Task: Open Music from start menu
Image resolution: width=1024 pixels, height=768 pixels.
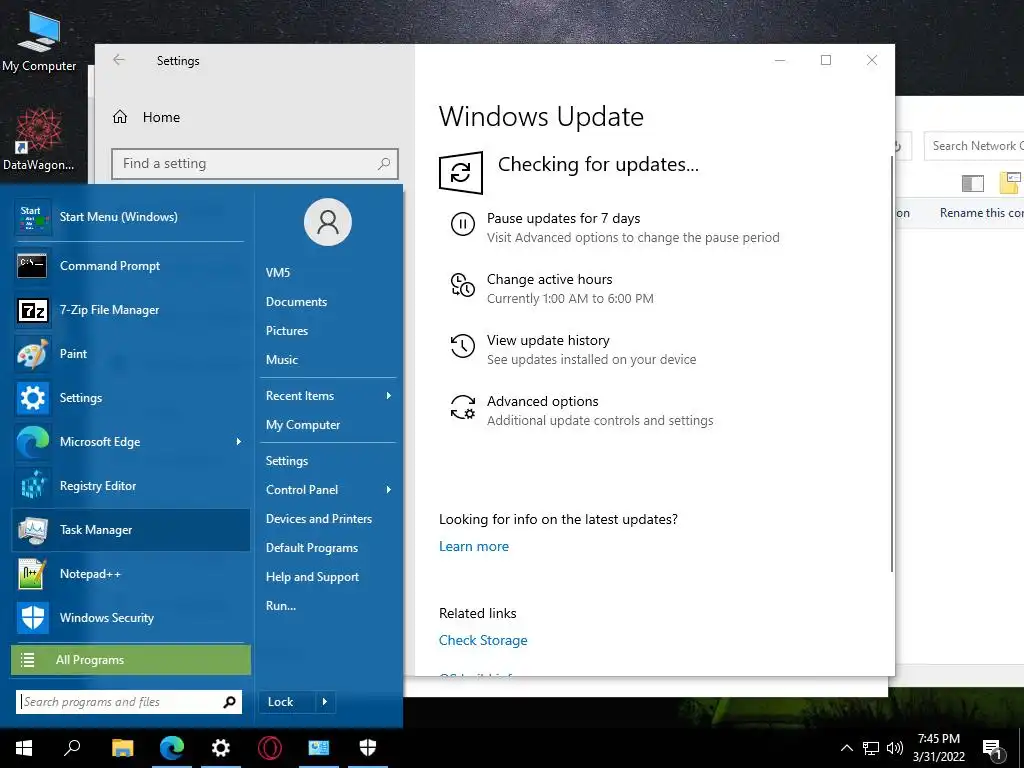Action: click(281, 360)
